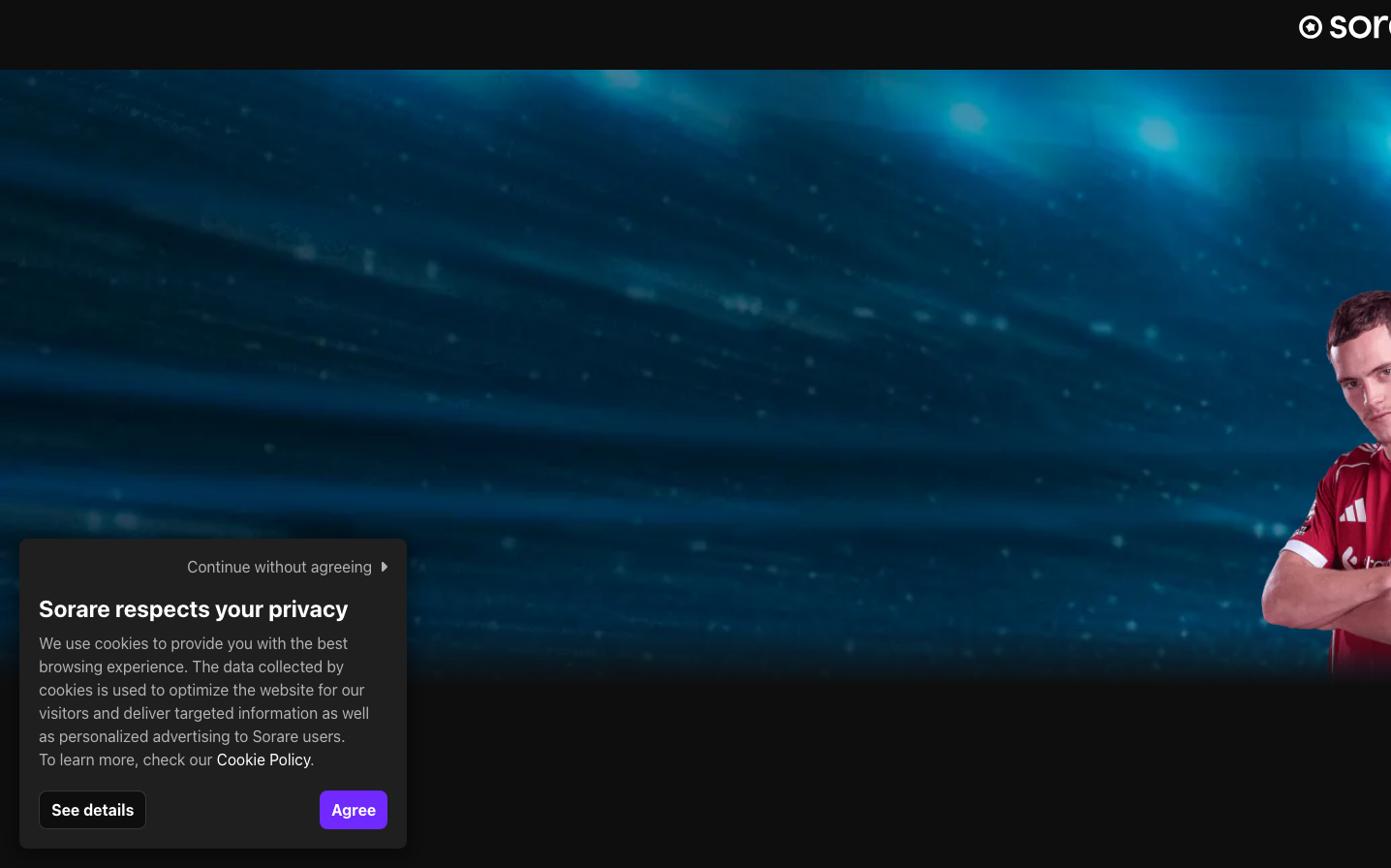Click the Sorare wordmark in the header
Viewport: 1391px width, 868px height.
(x=1361, y=26)
